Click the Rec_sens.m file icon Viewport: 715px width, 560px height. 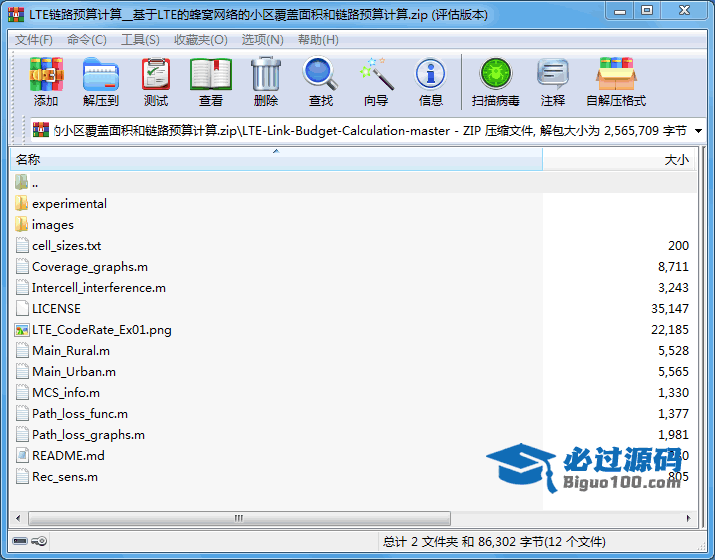[x=21, y=477]
